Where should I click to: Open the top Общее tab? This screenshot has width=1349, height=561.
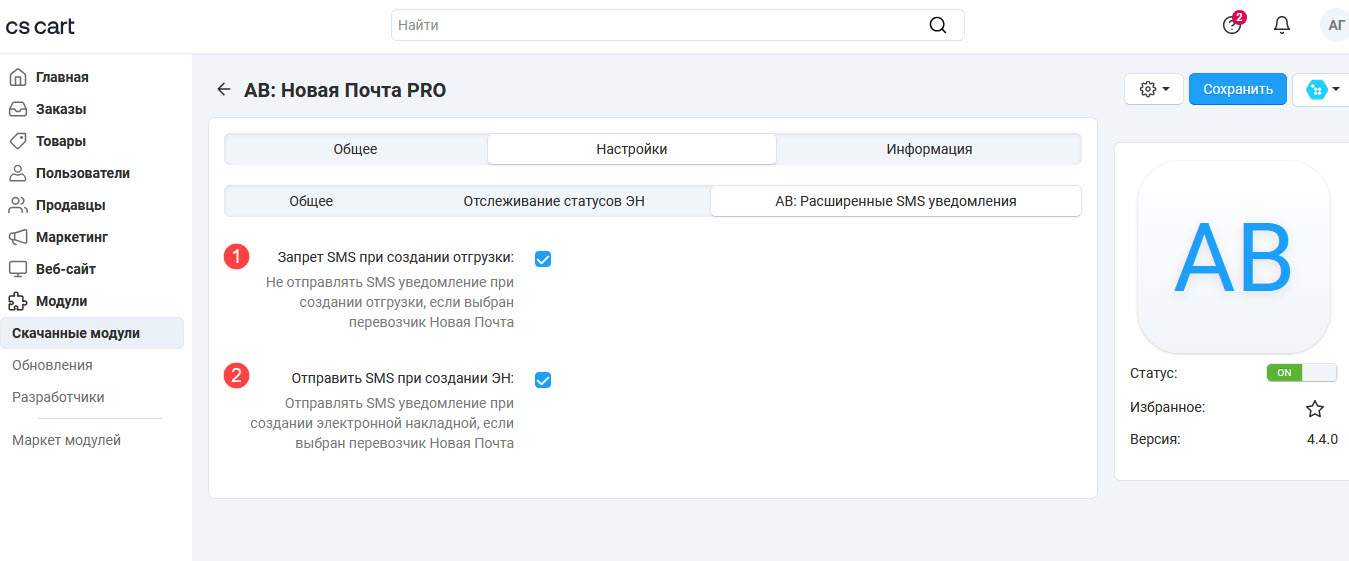[355, 149]
